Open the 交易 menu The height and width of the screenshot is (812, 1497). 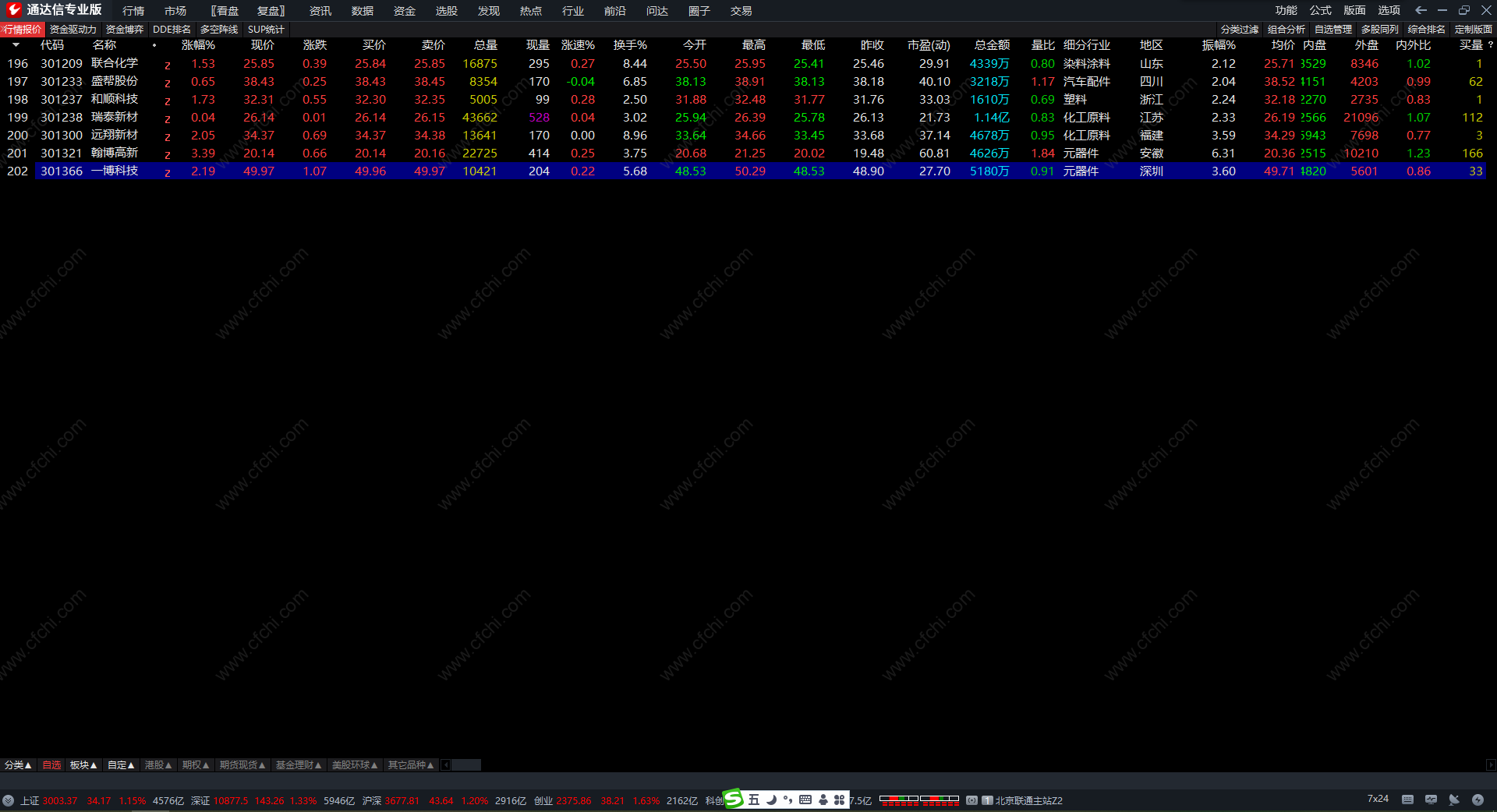[741, 11]
